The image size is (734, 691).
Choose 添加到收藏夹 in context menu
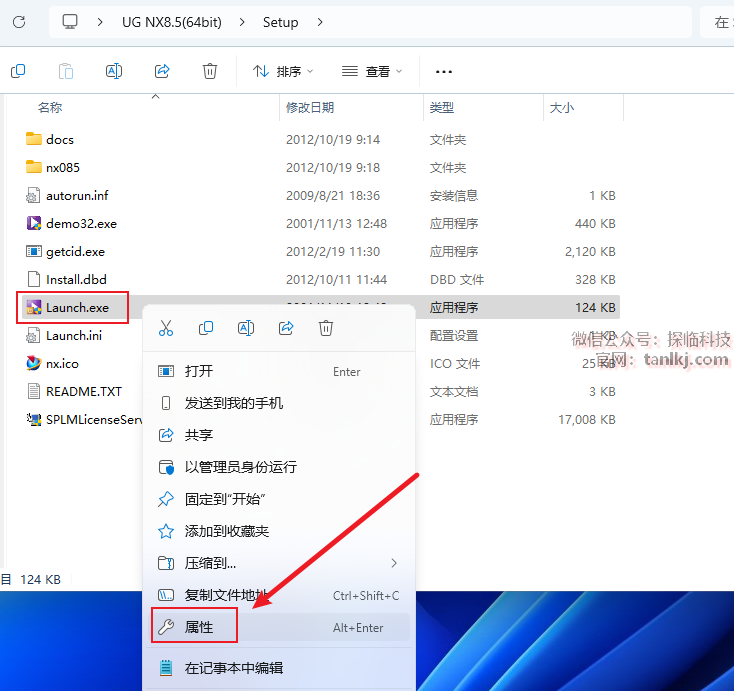(279, 531)
